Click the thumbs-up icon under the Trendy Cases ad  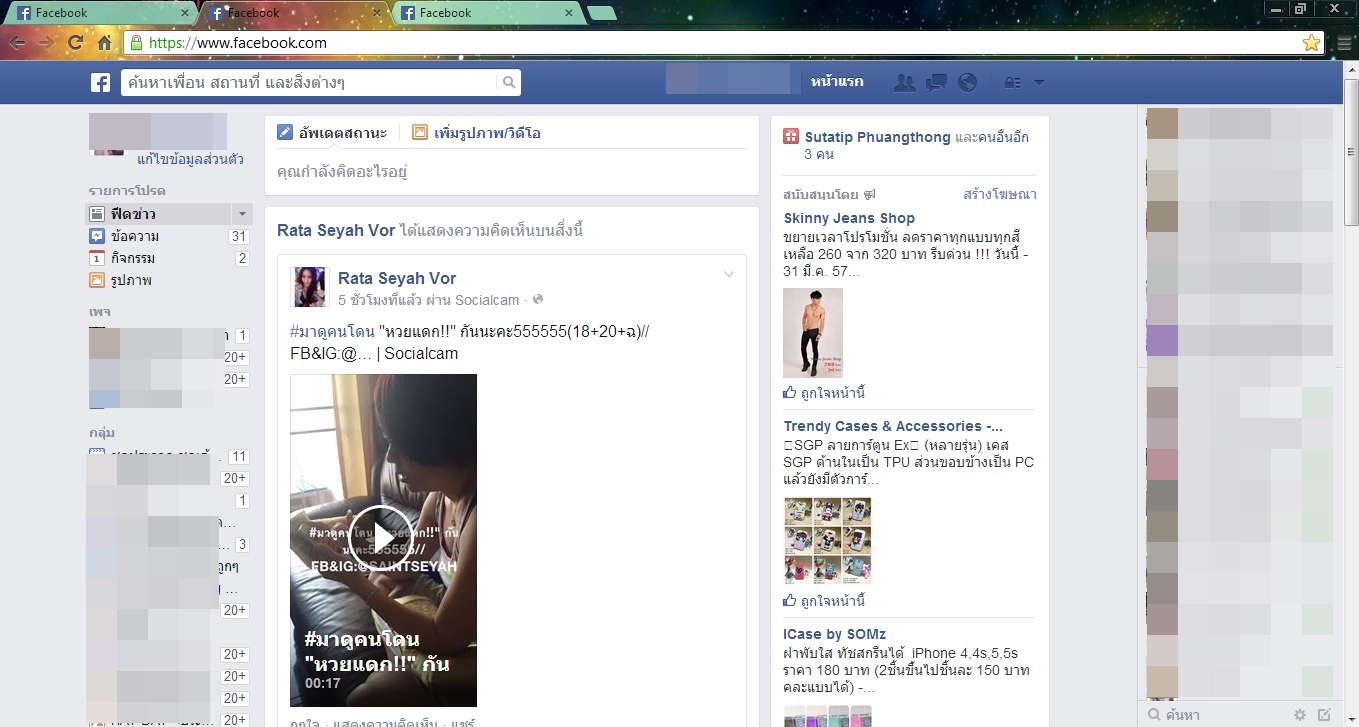[x=790, y=601]
